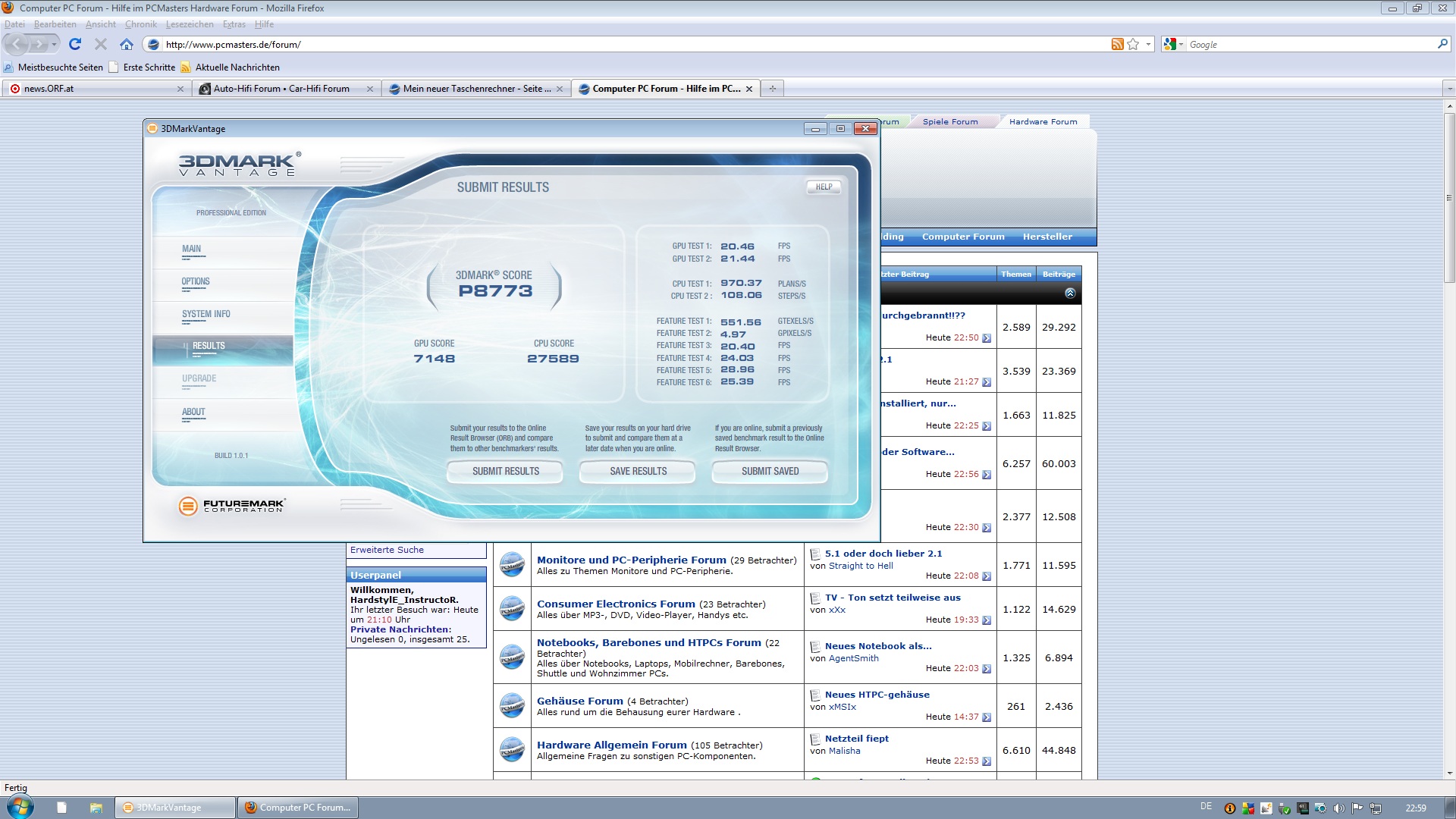Open Aktuelle Nachrichten feed bookmark
The height and width of the screenshot is (819, 1456).
(x=231, y=67)
